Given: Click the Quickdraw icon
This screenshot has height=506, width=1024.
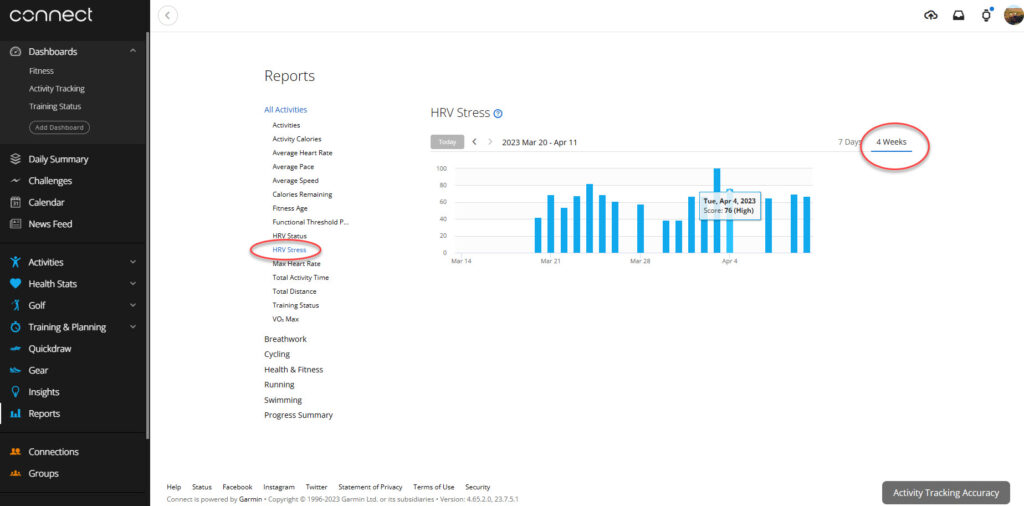Looking at the screenshot, I should (x=16, y=349).
